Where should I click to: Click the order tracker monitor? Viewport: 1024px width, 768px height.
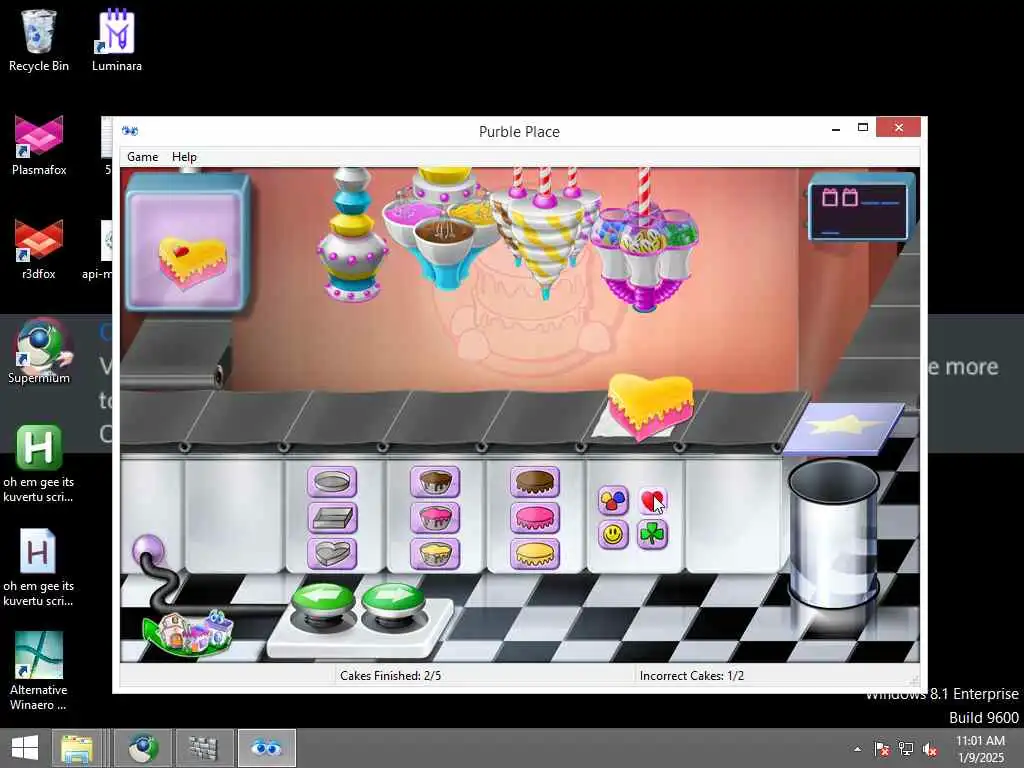[860, 207]
